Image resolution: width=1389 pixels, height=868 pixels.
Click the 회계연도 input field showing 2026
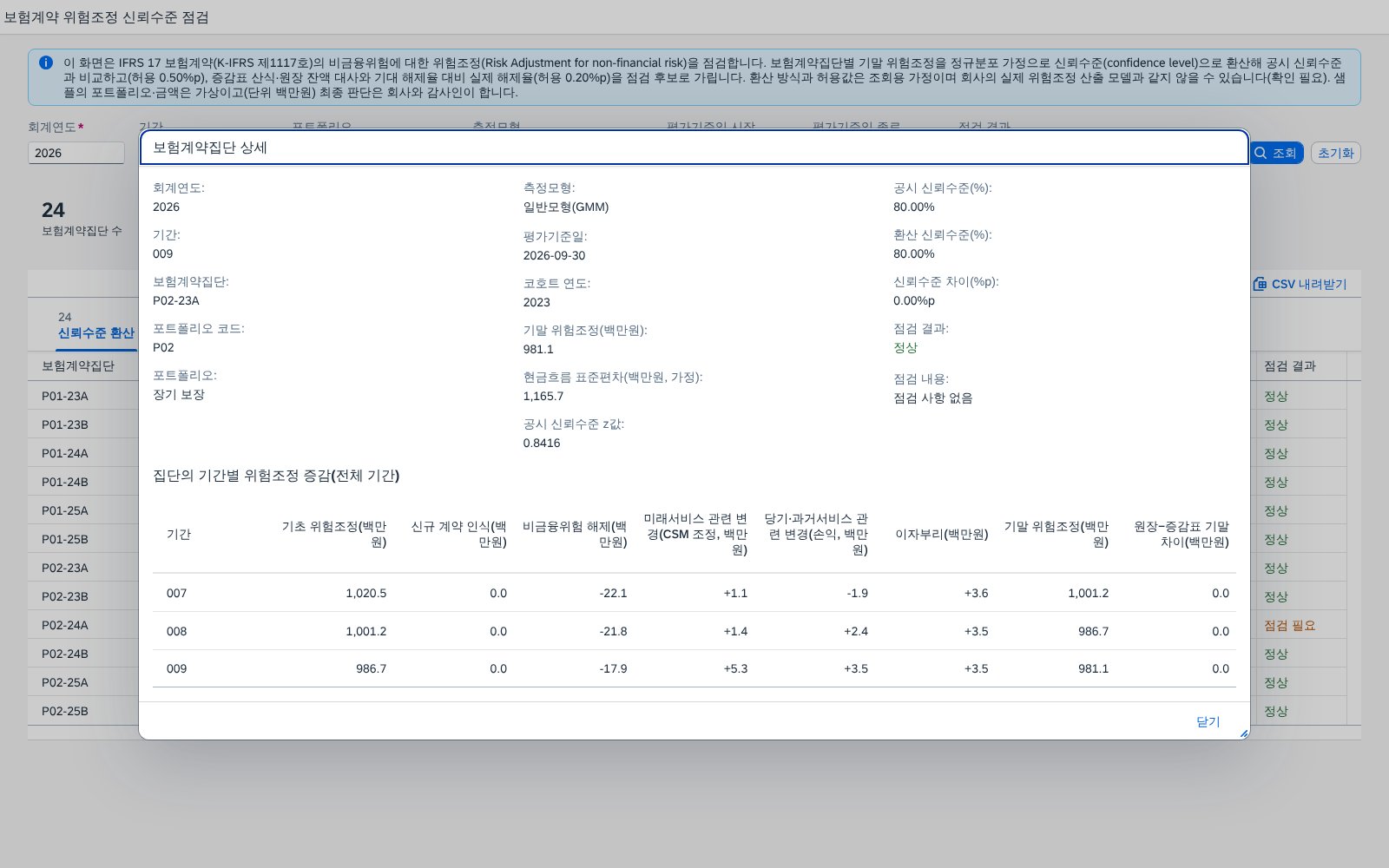[x=76, y=153]
